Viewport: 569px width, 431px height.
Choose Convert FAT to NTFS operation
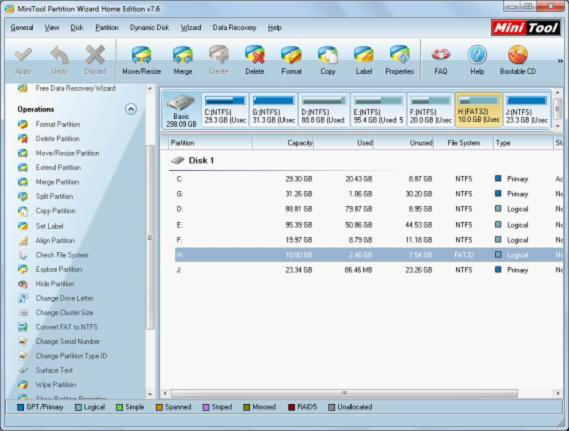pyautogui.click(x=66, y=327)
